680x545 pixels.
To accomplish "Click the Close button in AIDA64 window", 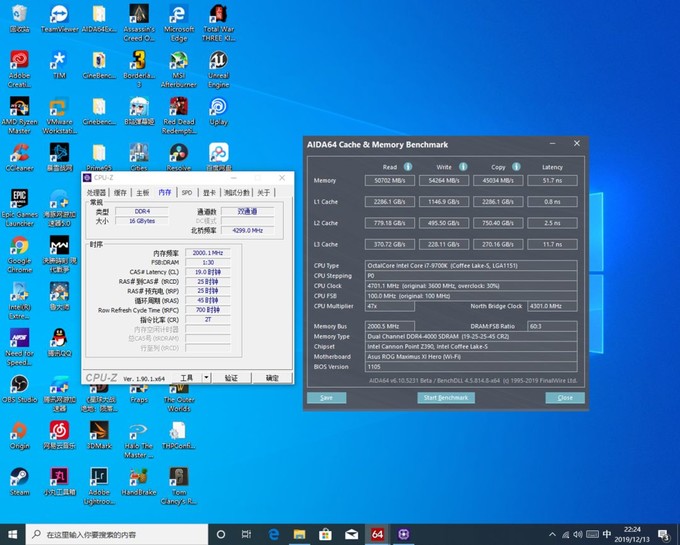I will coord(565,398).
